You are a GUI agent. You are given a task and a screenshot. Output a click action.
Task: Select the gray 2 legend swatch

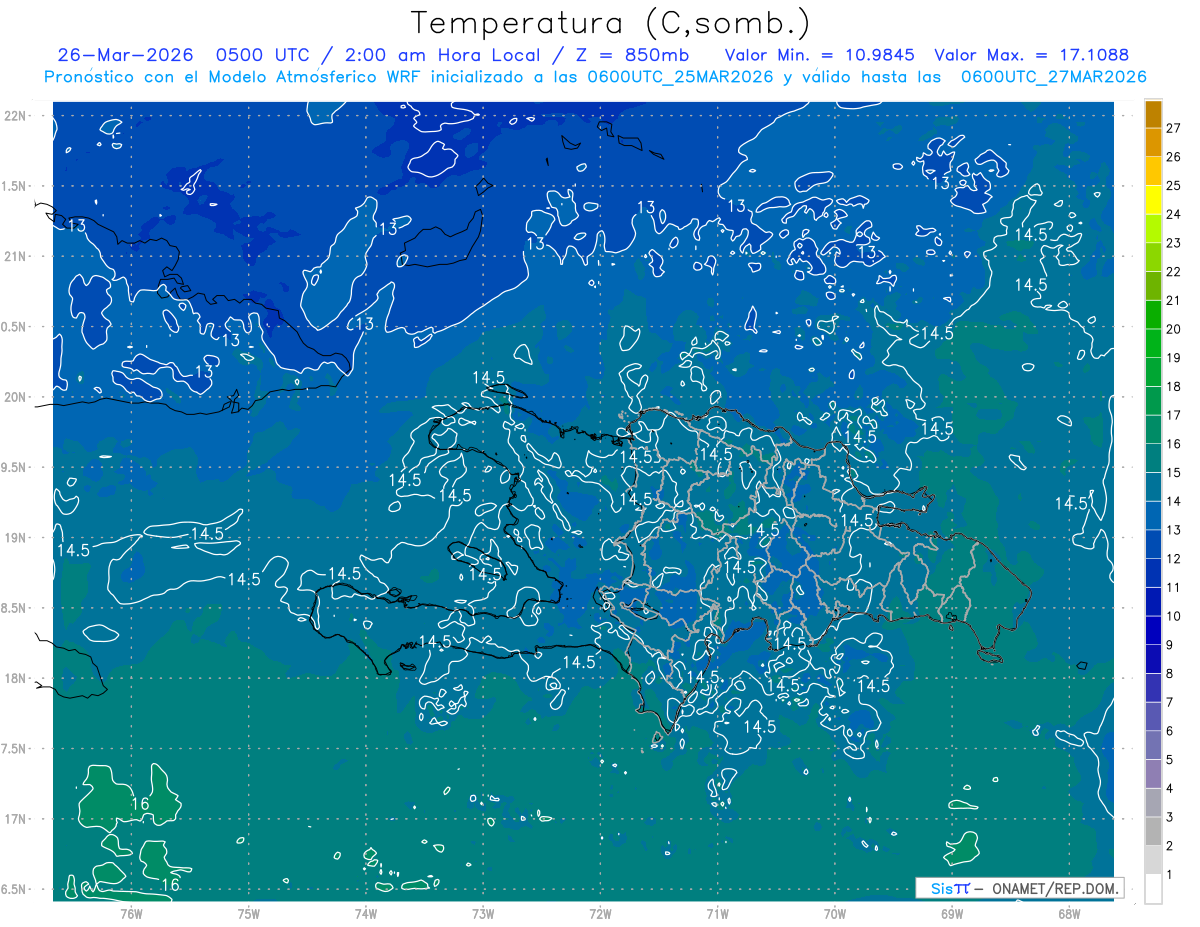1153,832
